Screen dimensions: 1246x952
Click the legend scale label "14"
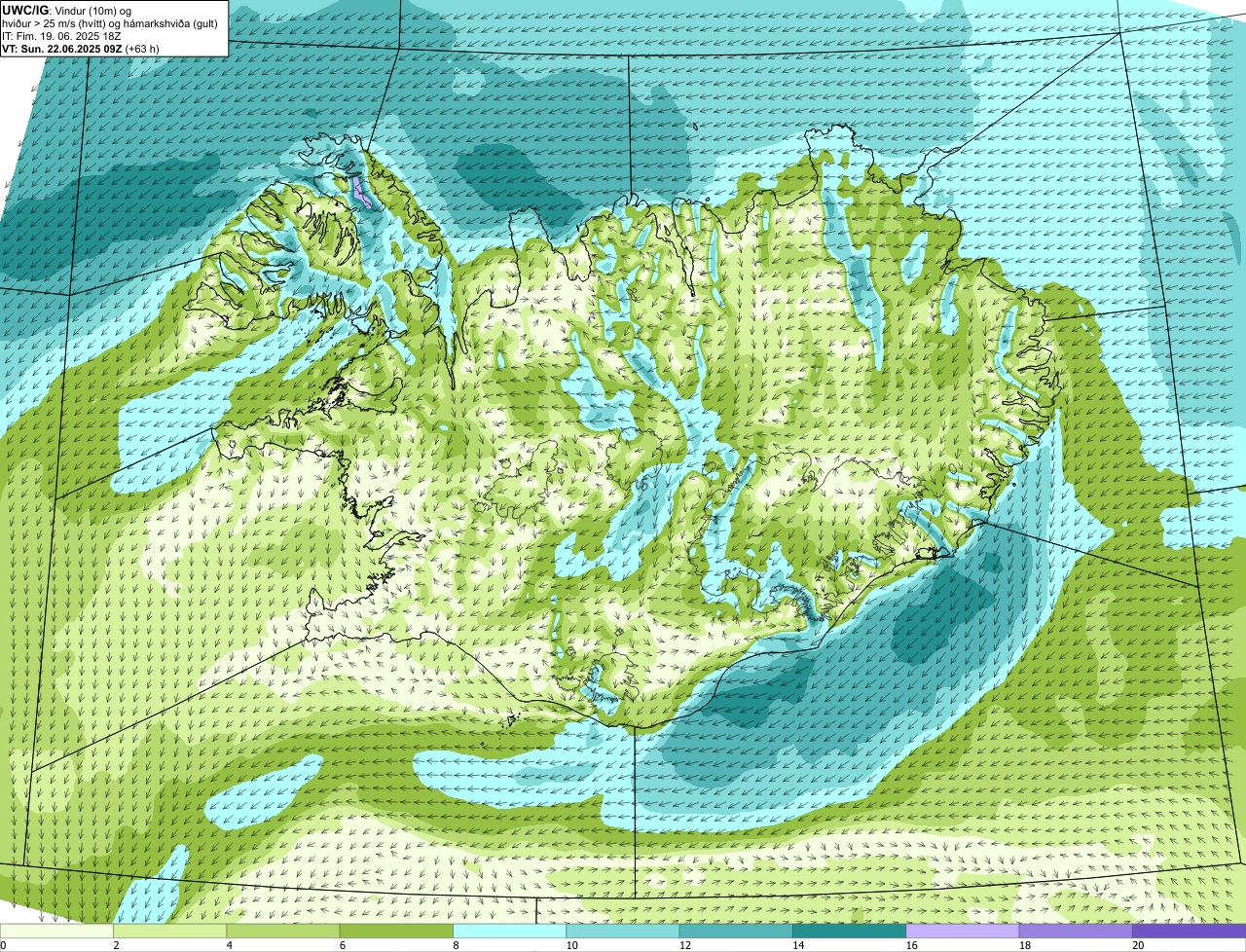798,945
